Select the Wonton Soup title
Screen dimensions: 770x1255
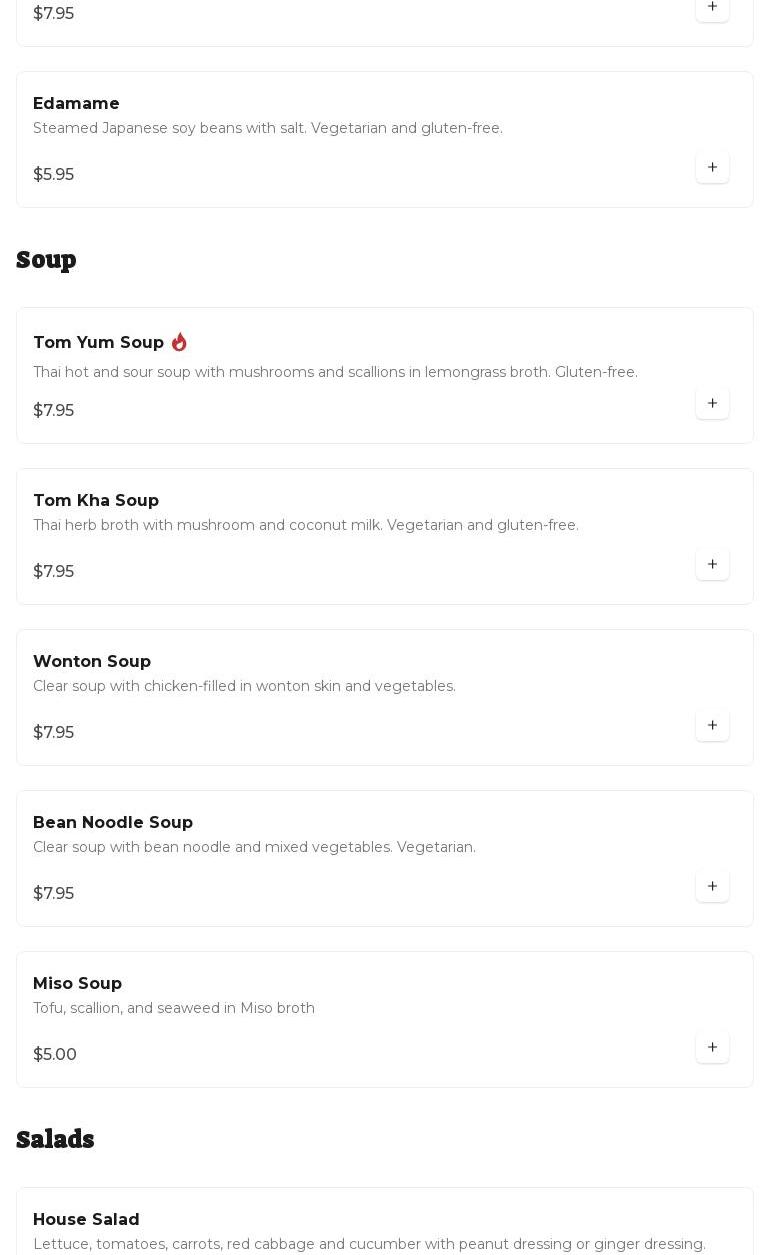92,661
